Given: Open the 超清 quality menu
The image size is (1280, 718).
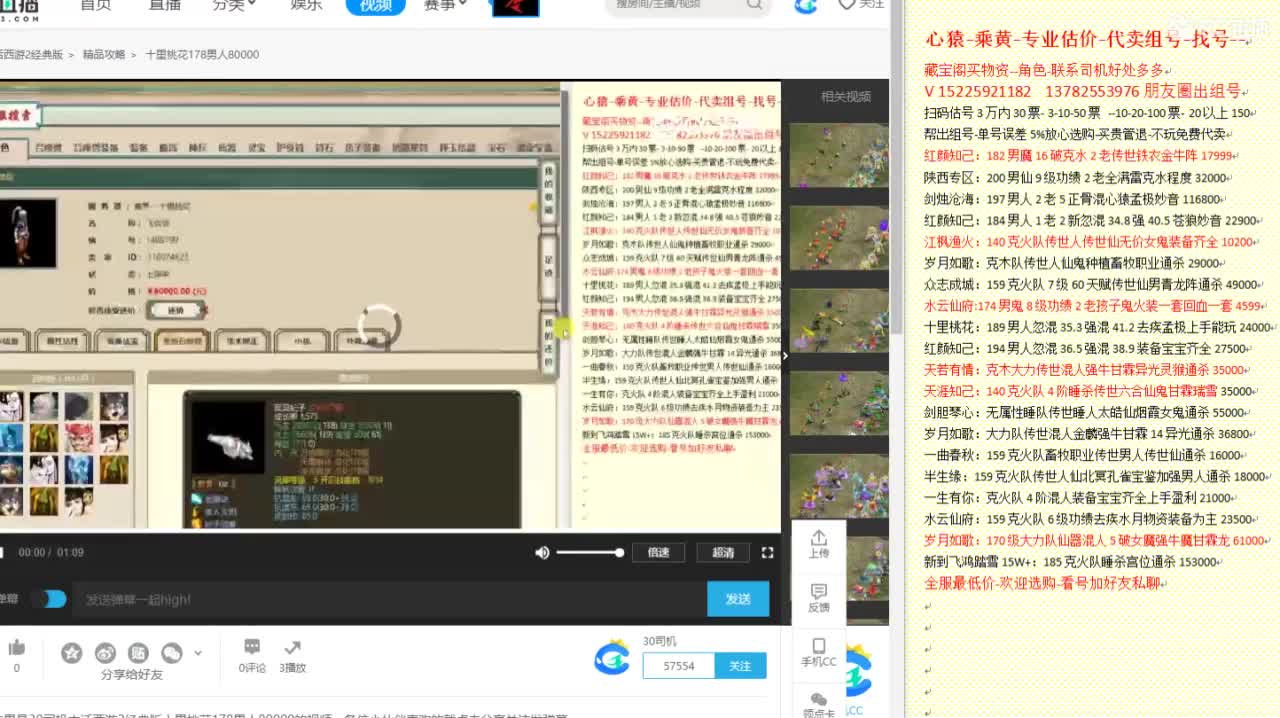Looking at the screenshot, I should [723, 552].
